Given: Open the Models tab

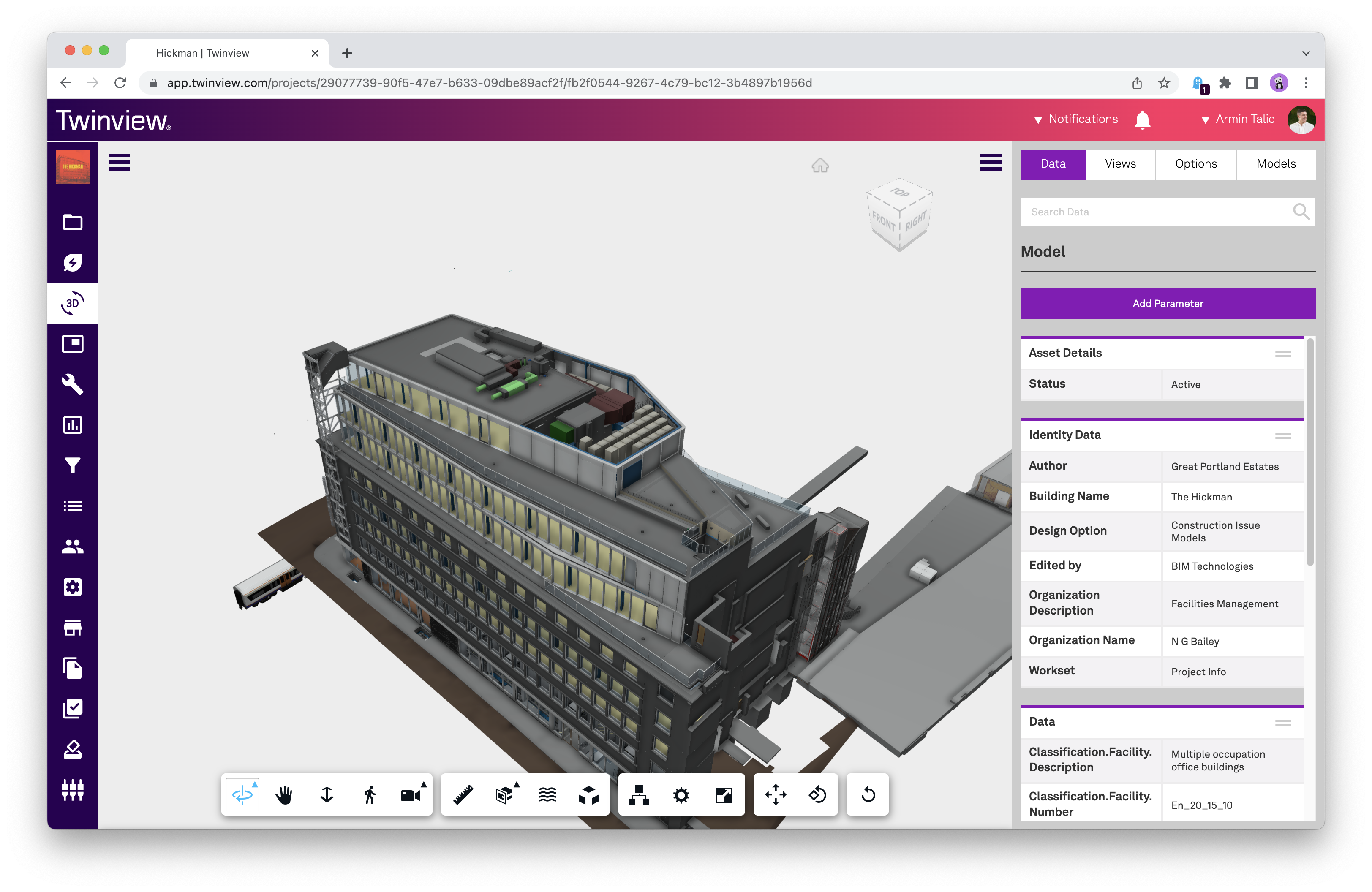Looking at the screenshot, I should tap(1276, 164).
